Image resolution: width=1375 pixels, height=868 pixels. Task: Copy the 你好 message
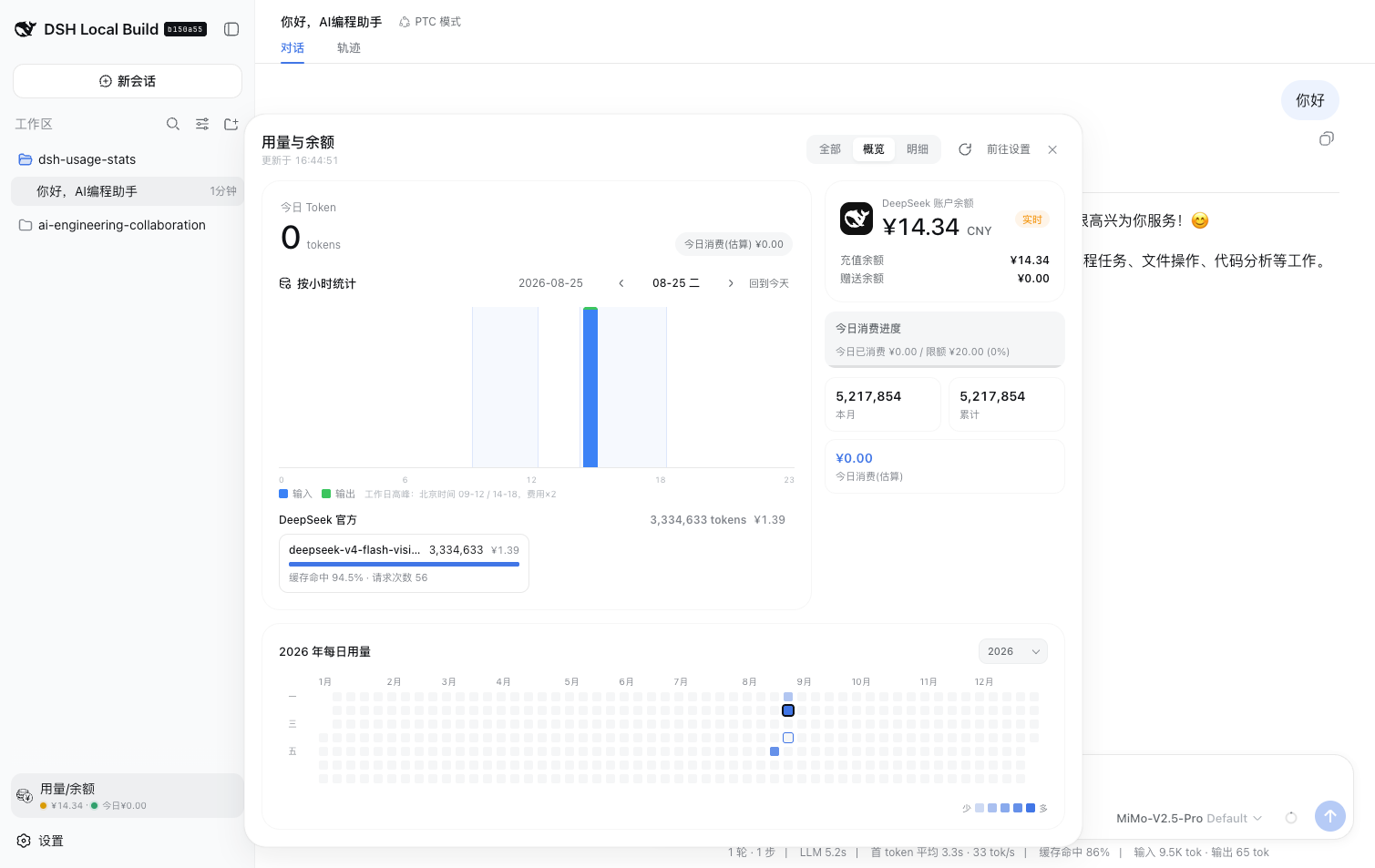pos(1327,138)
